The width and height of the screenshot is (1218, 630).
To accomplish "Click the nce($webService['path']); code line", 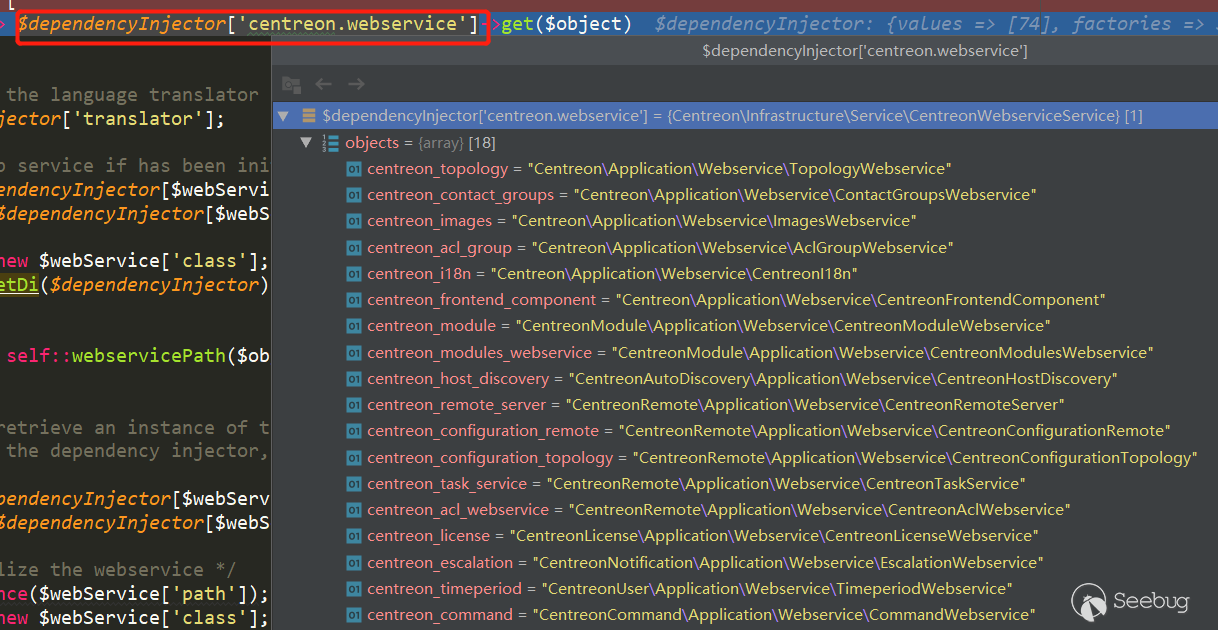I will 135,594.
